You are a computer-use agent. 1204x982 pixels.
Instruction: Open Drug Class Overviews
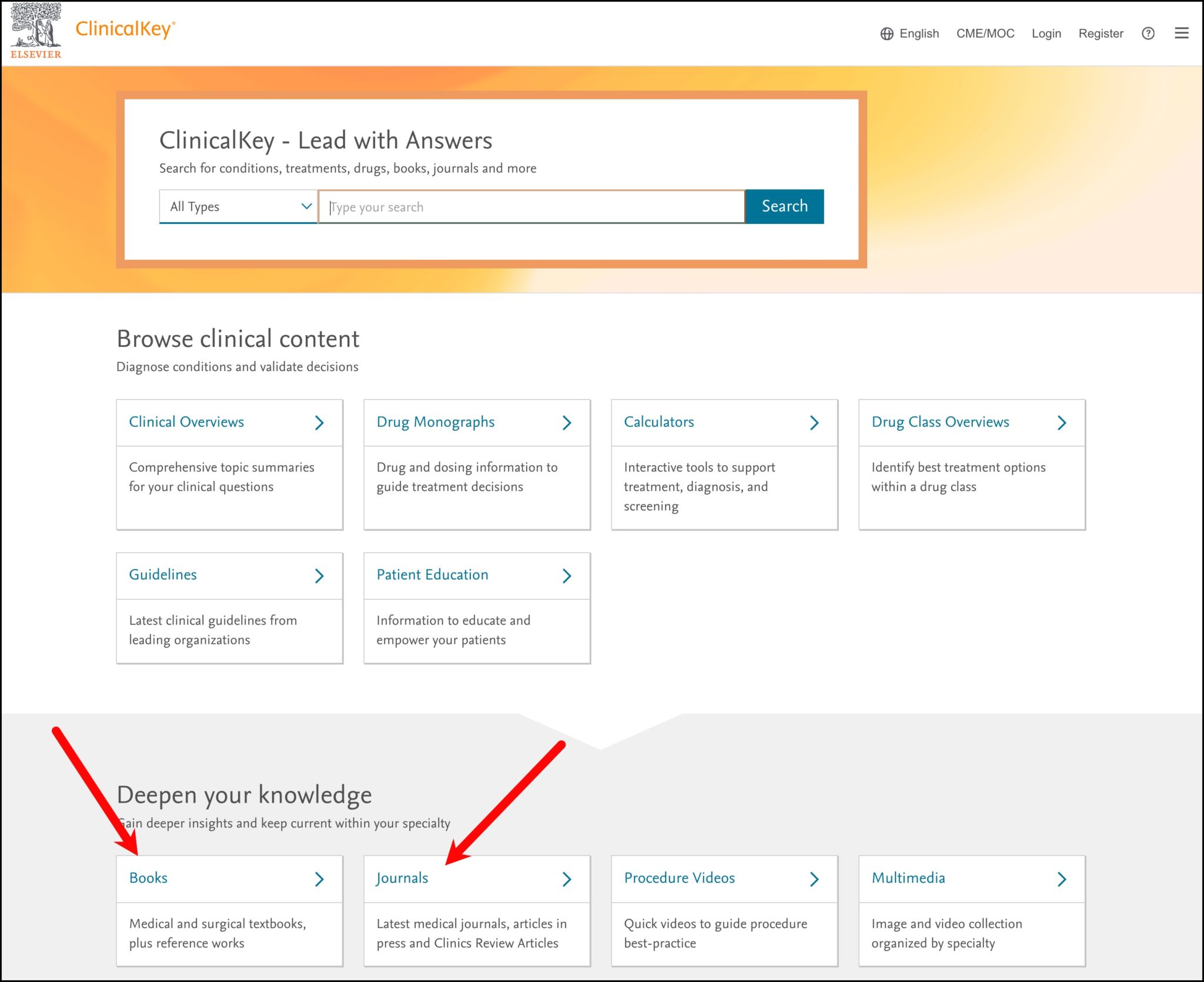pos(941,422)
